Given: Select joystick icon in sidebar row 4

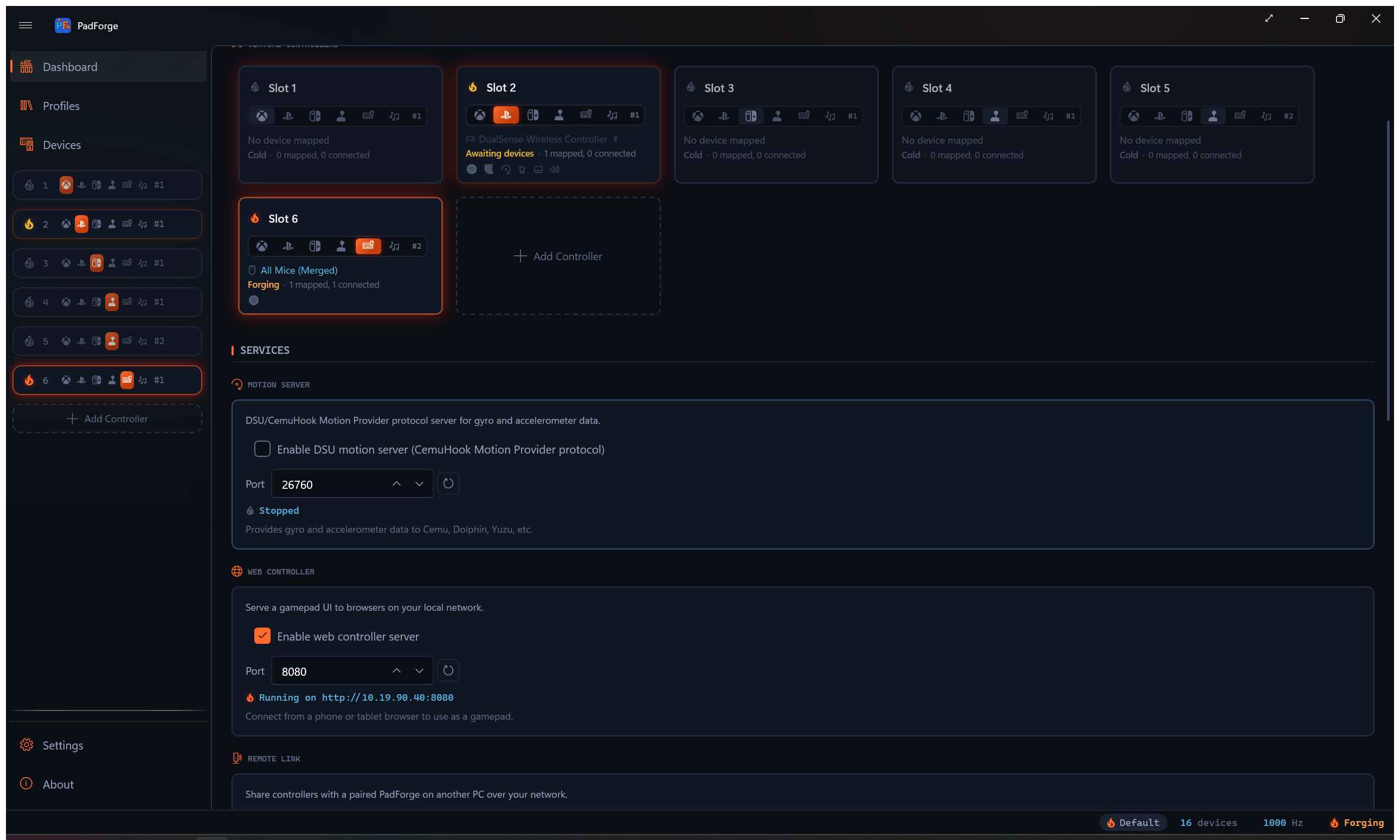Looking at the screenshot, I should [112, 302].
